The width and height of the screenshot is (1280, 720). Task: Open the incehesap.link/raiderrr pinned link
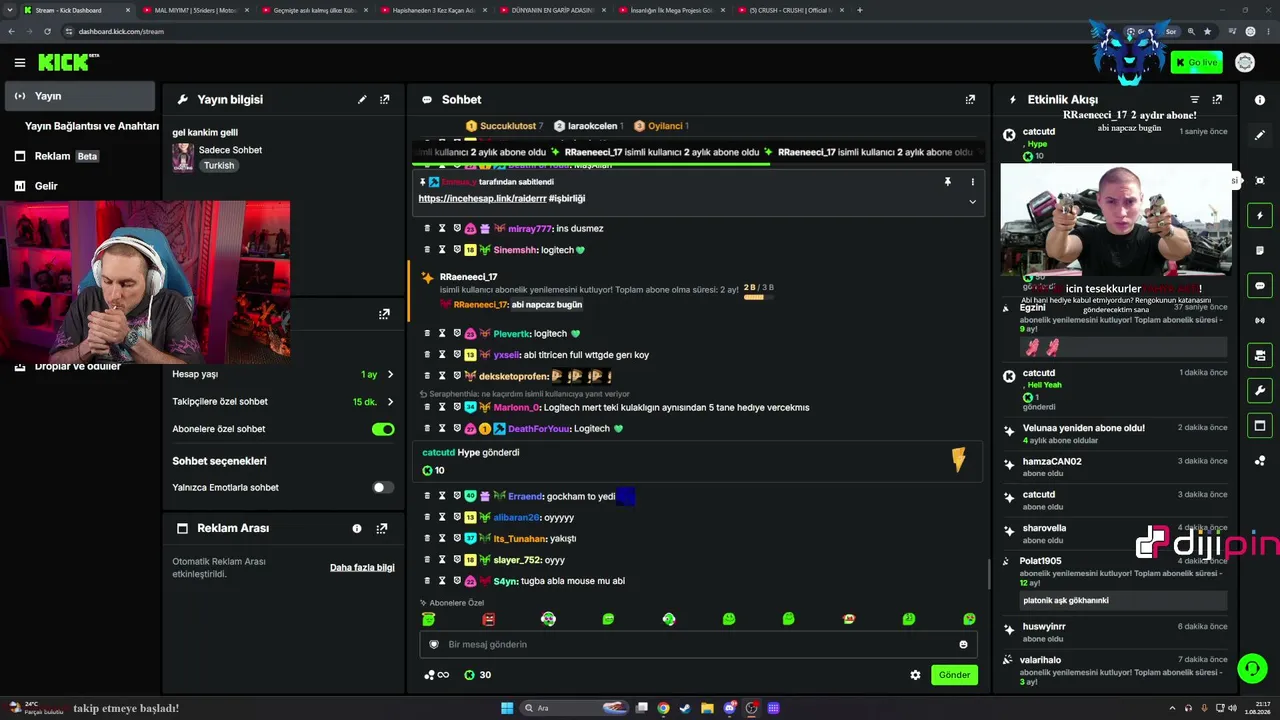click(481, 199)
